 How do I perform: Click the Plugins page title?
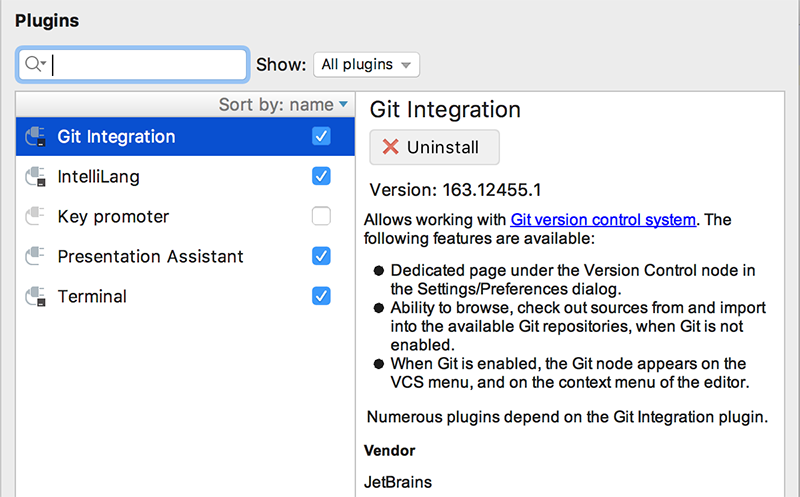point(47,21)
